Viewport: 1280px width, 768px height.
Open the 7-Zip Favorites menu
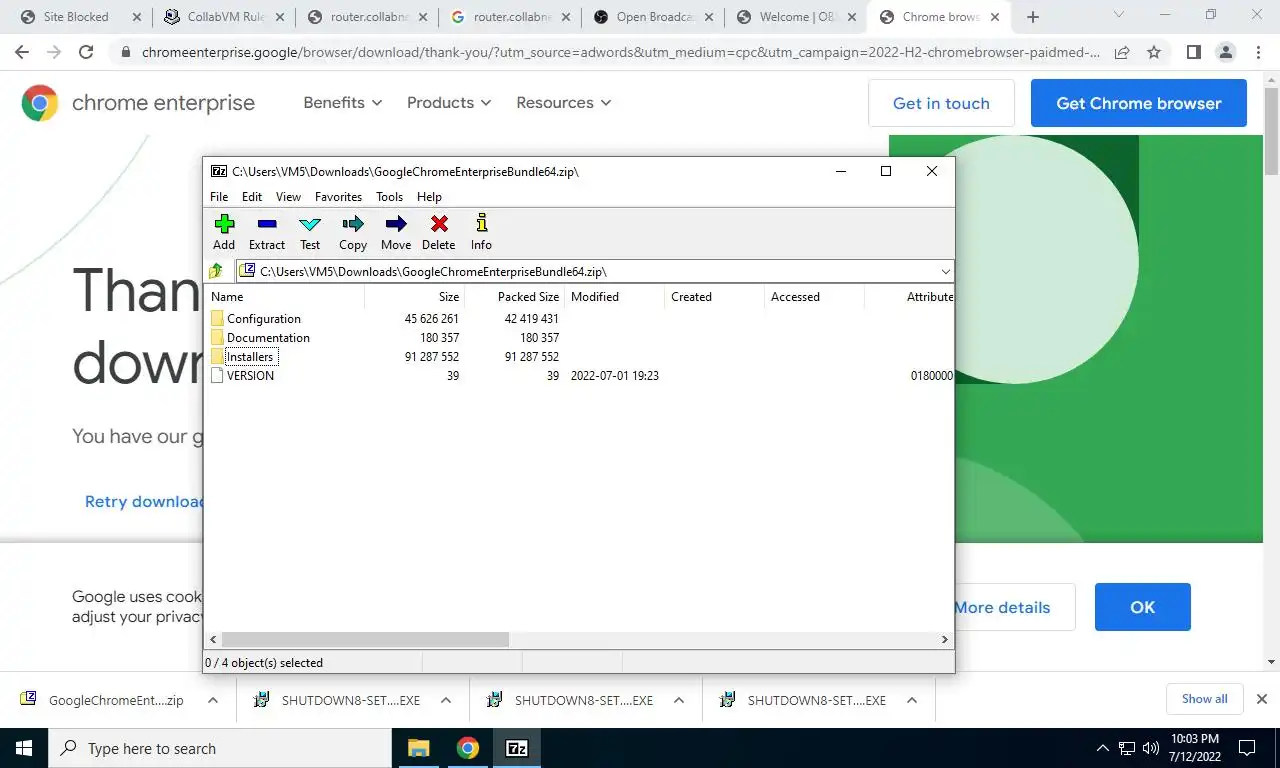(338, 197)
